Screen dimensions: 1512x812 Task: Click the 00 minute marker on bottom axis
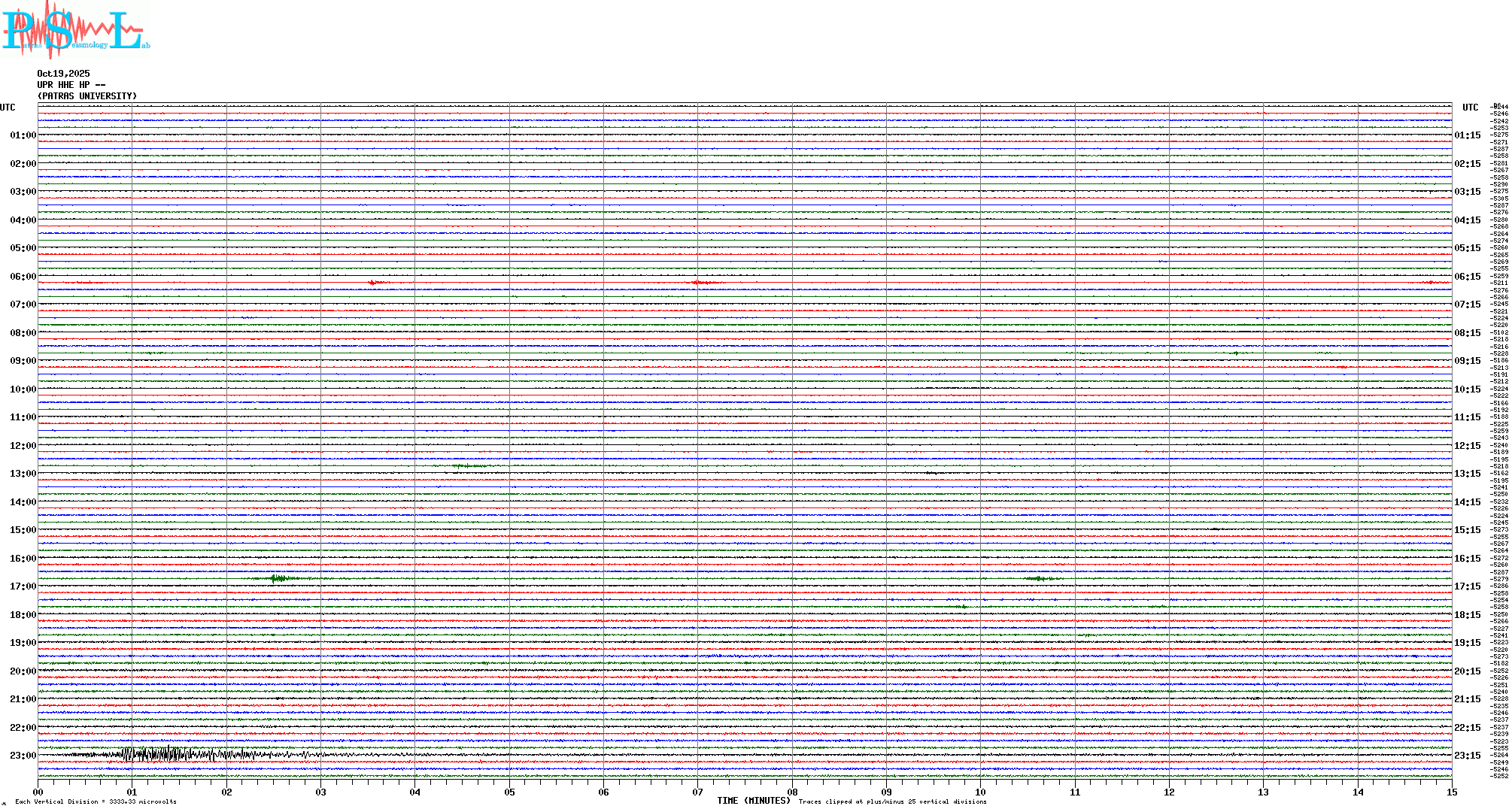tap(38, 792)
